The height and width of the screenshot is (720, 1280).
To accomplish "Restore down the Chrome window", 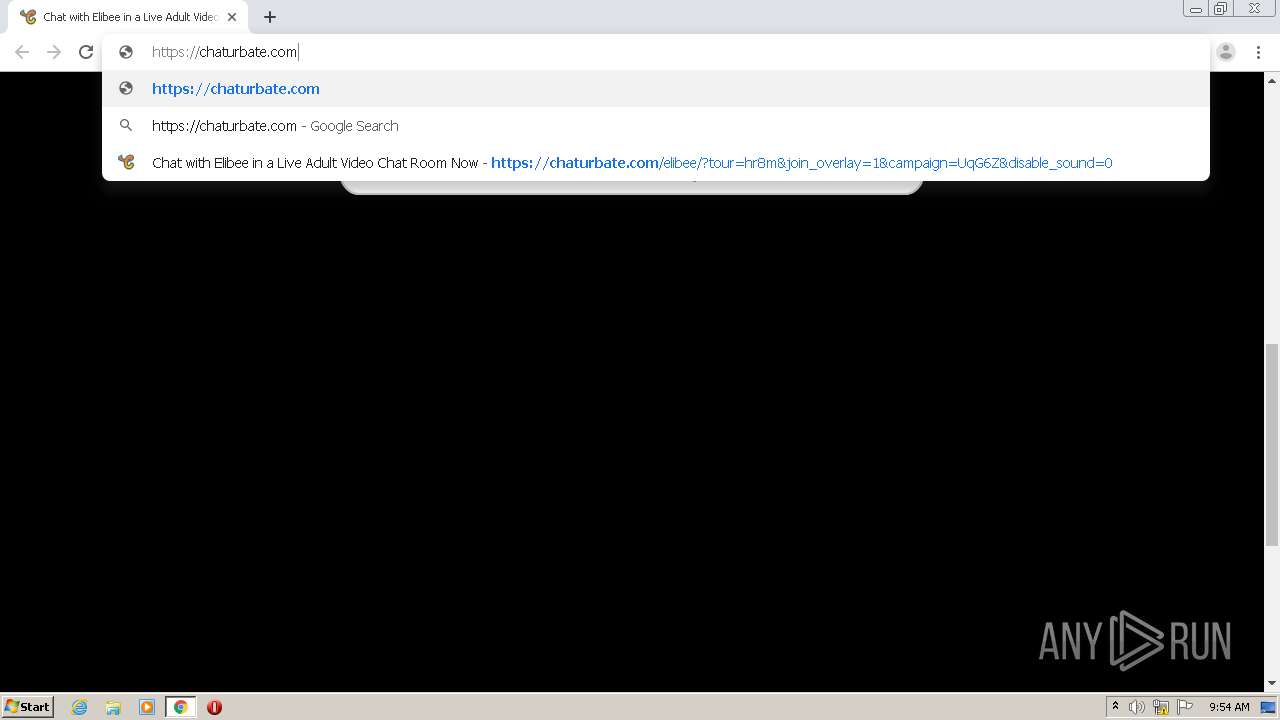I will click(1221, 9).
